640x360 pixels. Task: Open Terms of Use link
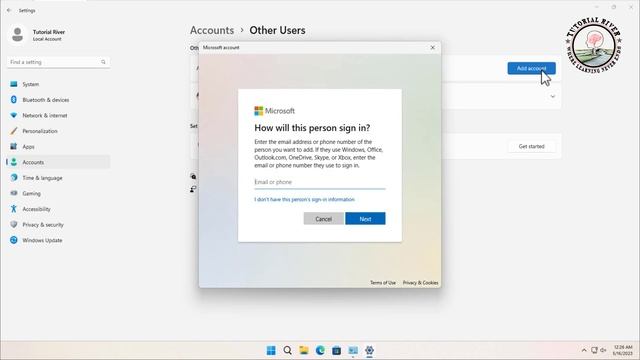pos(383,282)
